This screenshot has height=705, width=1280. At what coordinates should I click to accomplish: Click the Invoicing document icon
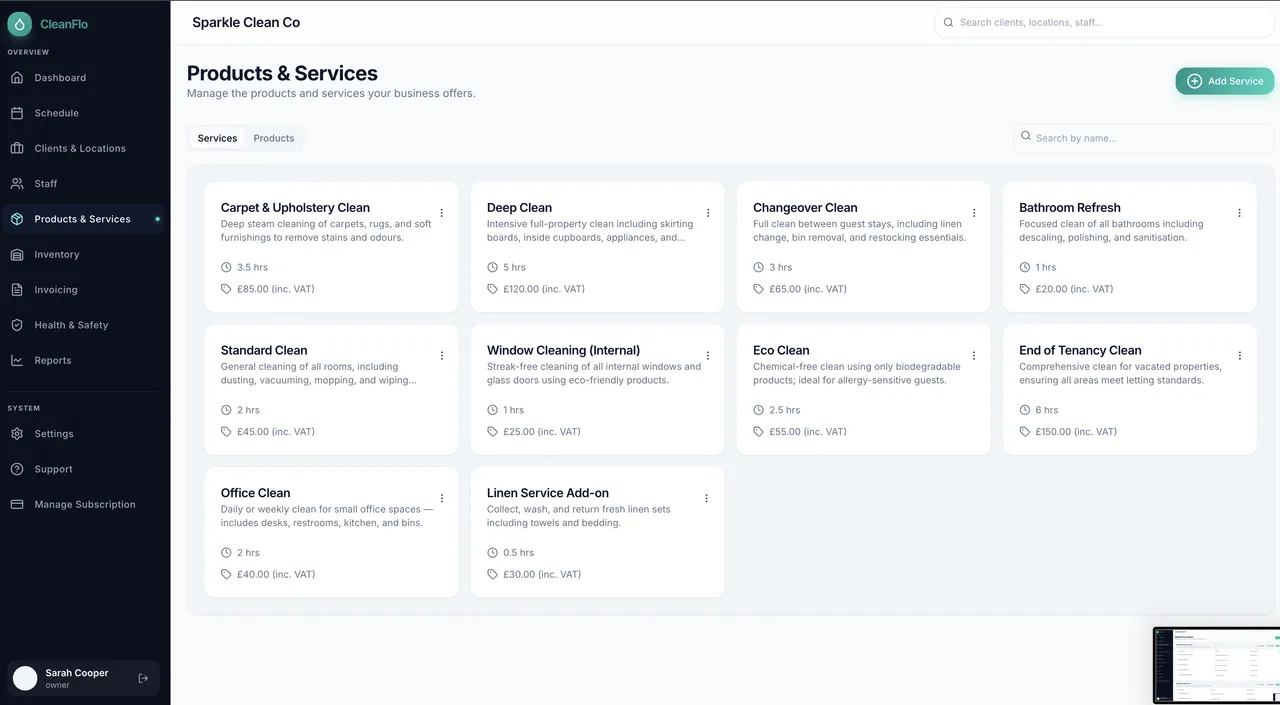tap(17, 290)
